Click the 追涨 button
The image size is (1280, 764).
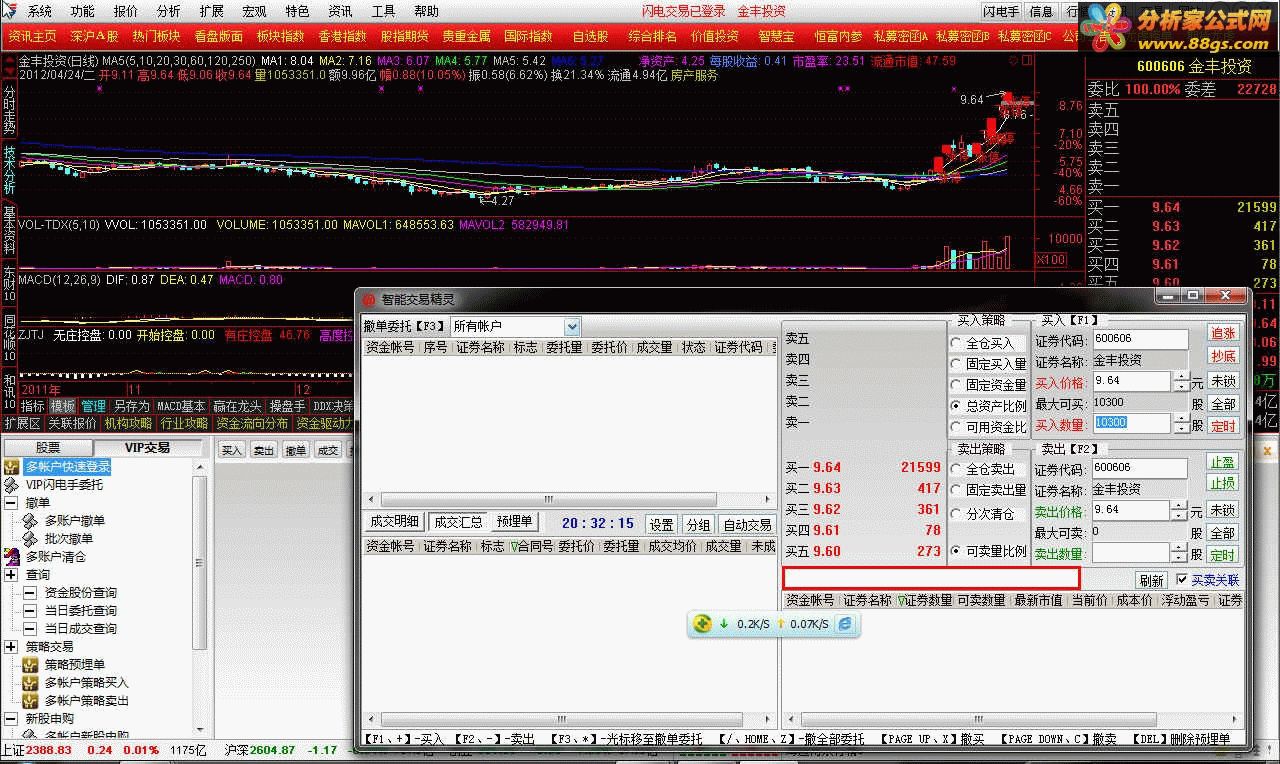[1223, 333]
